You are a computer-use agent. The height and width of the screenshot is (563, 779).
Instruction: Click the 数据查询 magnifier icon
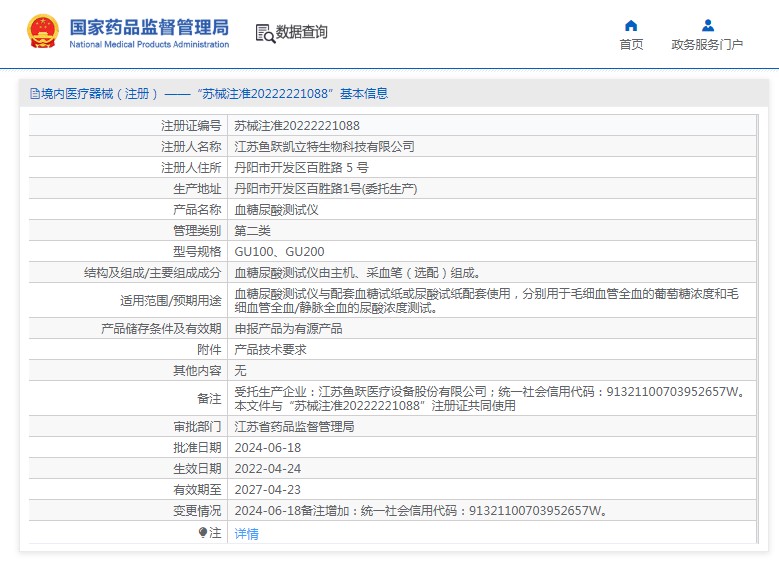pos(265,33)
